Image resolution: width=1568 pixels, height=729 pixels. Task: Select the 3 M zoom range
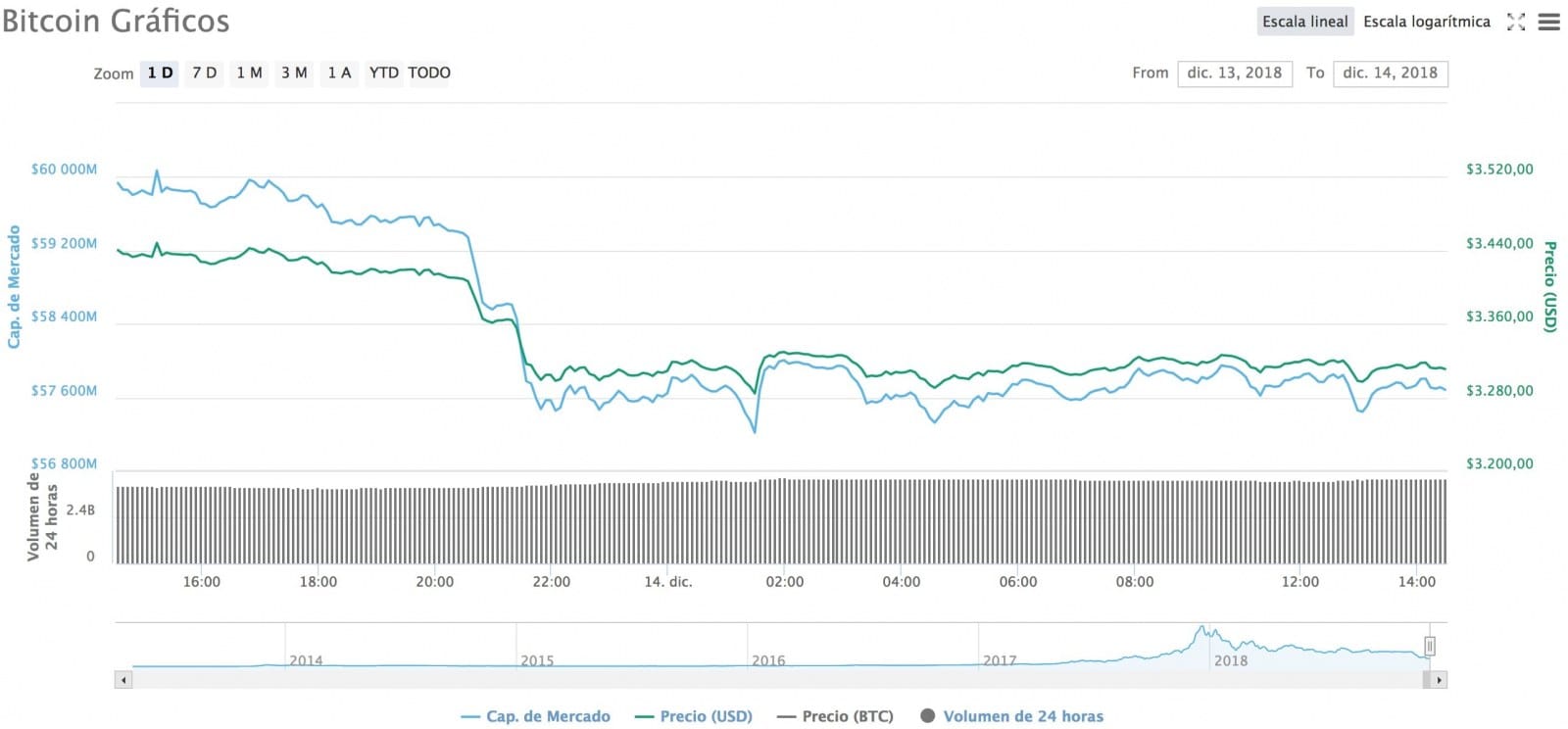click(294, 73)
